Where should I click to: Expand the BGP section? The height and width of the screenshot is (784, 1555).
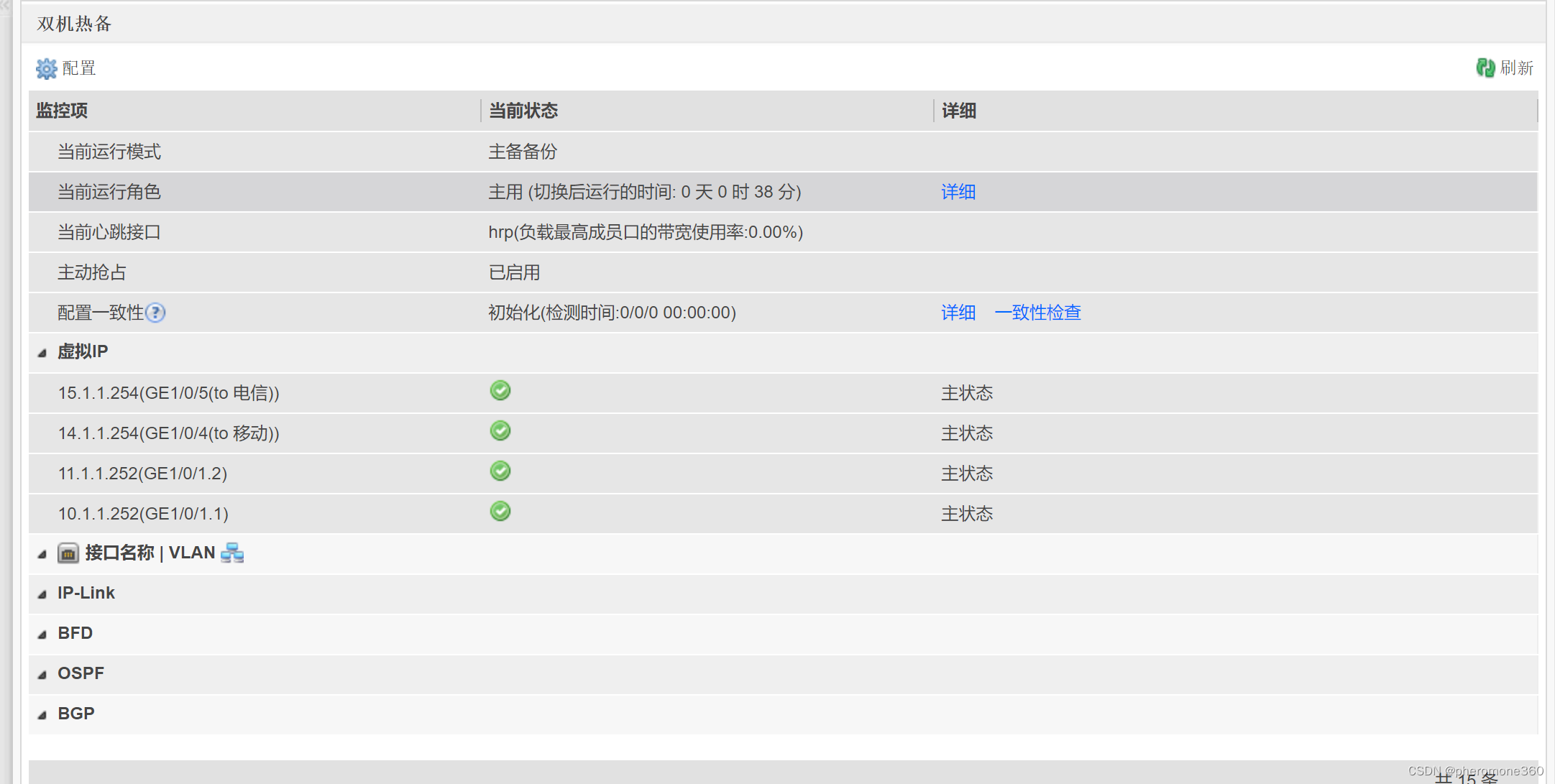[x=42, y=715]
